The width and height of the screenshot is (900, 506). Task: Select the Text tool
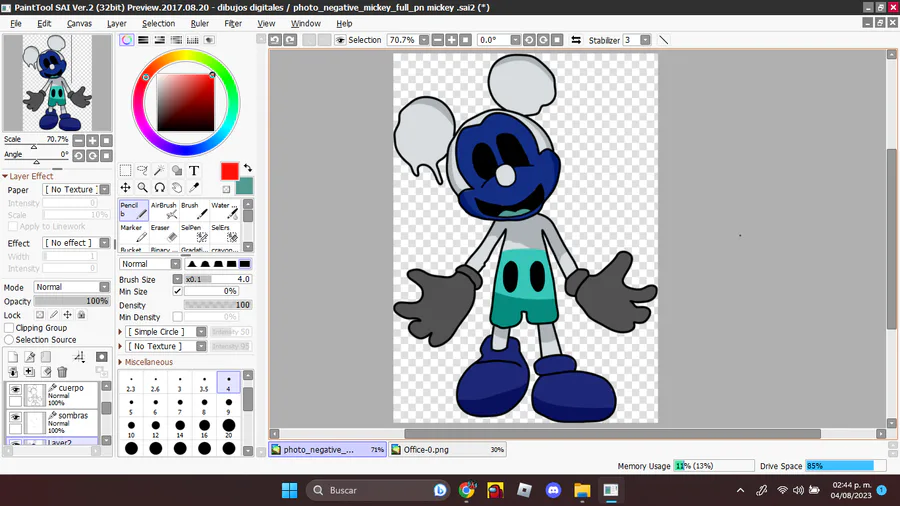click(x=194, y=170)
